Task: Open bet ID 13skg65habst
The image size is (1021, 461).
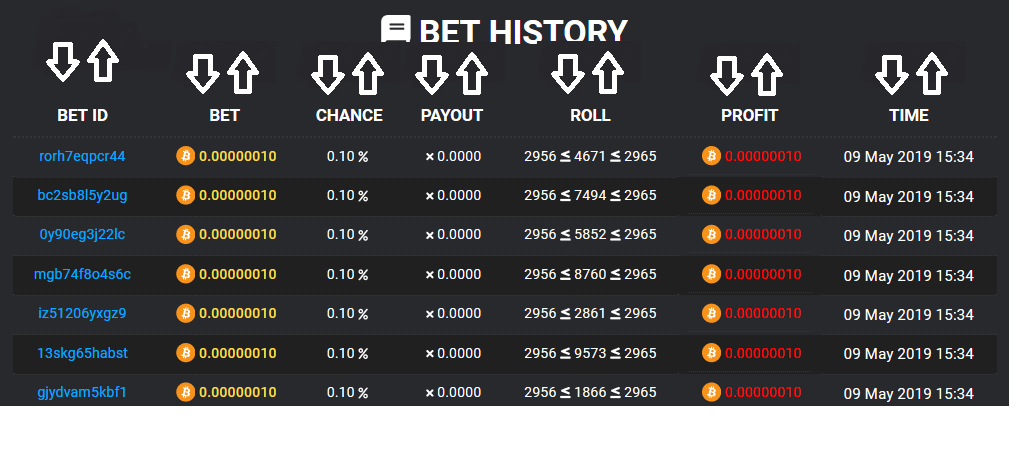Action: (82, 353)
